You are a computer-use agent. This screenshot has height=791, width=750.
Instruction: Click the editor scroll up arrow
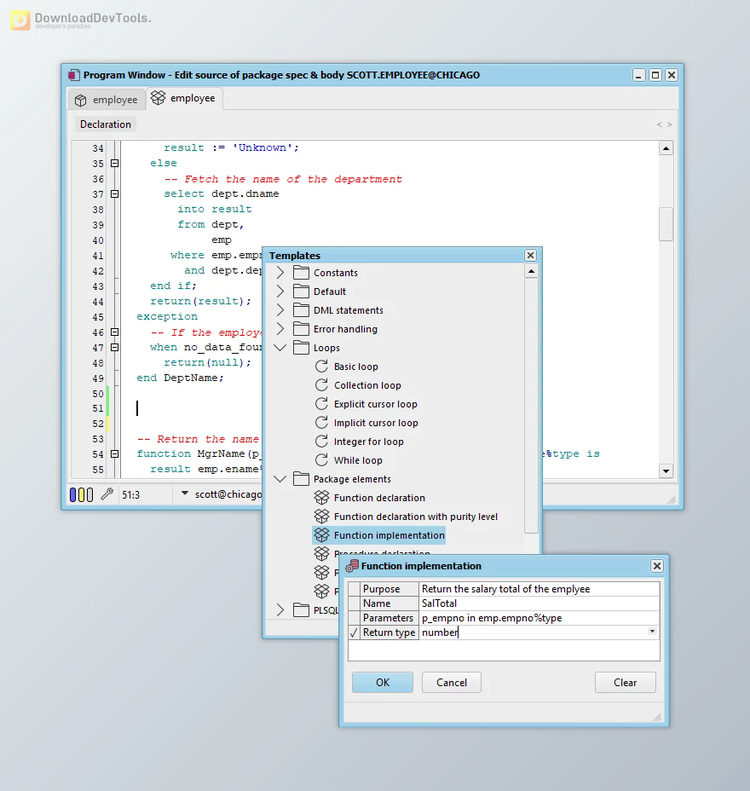(666, 148)
